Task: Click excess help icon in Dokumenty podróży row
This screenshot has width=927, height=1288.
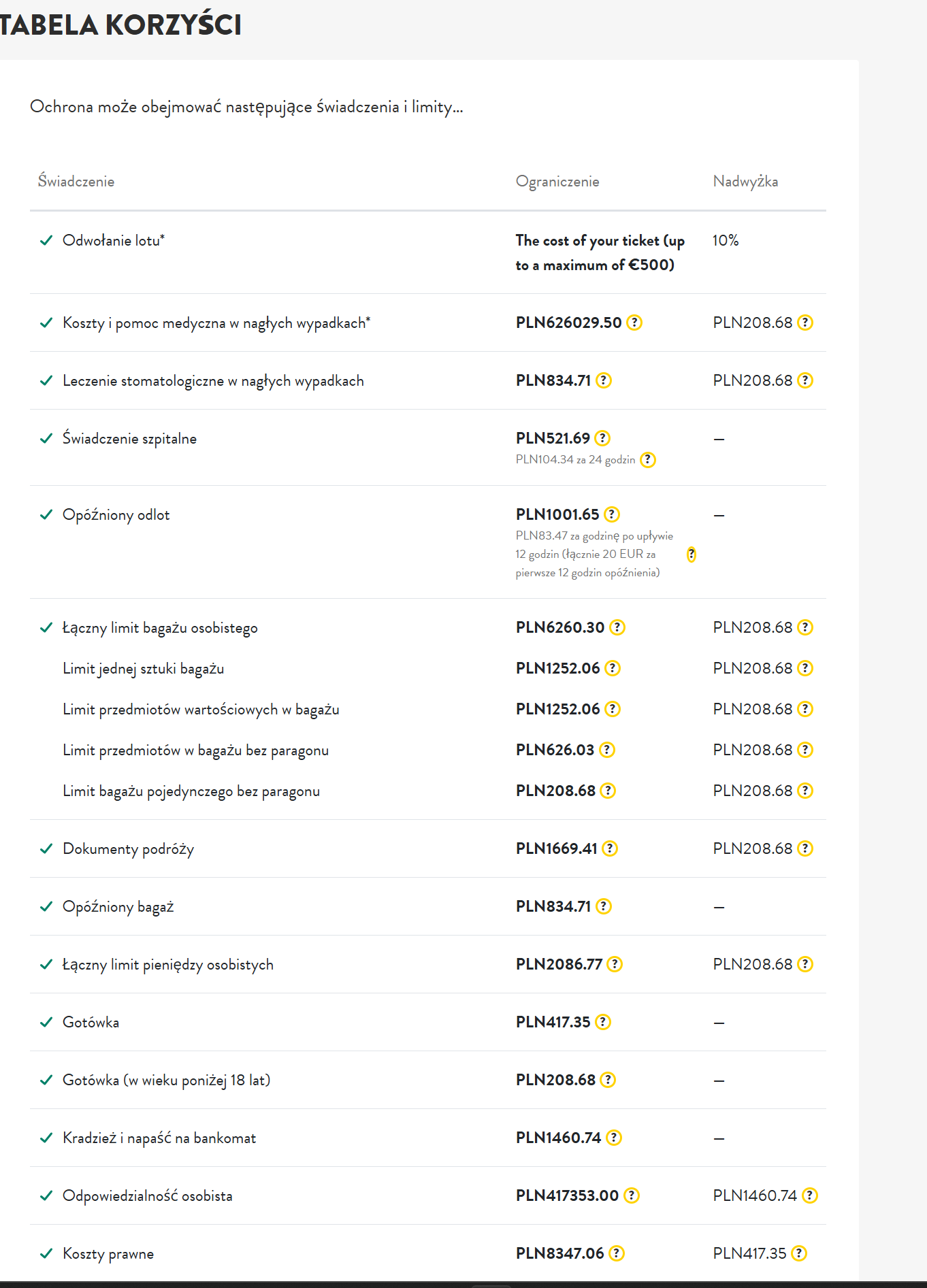Action: pyautogui.click(x=804, y=848)
